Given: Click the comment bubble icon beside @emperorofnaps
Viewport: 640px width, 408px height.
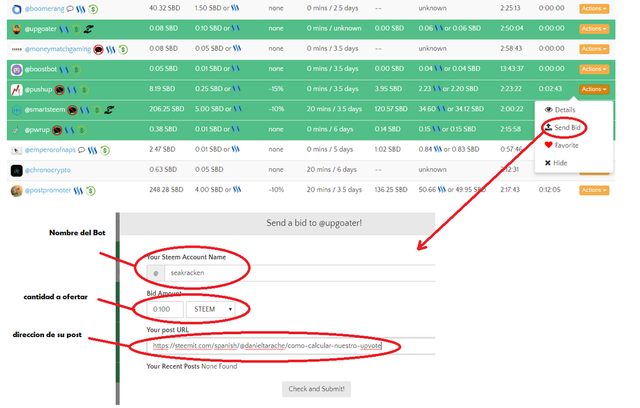Looking at the screenshot, I should 81,150.
